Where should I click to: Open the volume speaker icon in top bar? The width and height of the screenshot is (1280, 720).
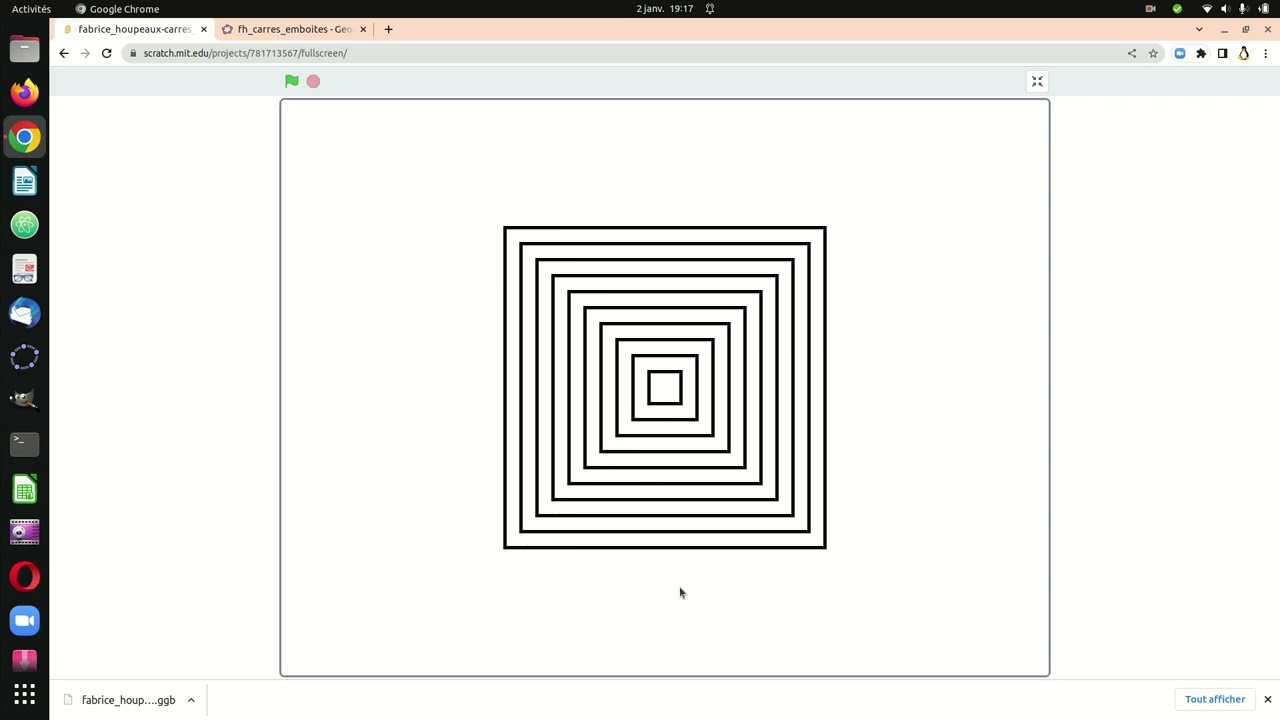pos(1225,9)
